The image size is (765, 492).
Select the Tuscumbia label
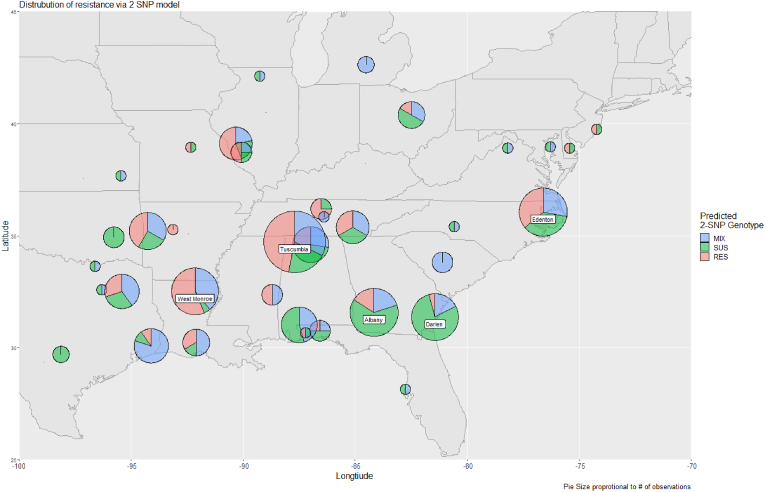click(294, 249)
